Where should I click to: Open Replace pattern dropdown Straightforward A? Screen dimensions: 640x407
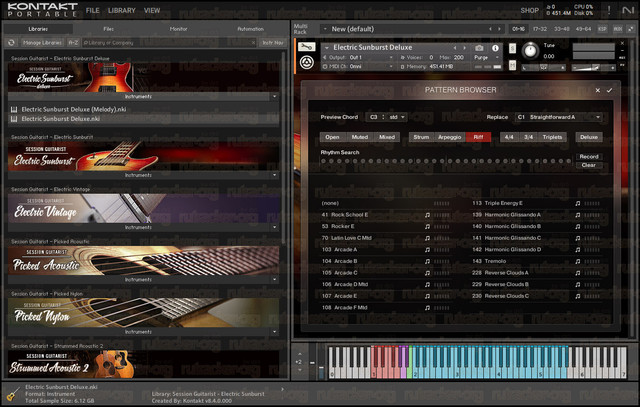559,117
